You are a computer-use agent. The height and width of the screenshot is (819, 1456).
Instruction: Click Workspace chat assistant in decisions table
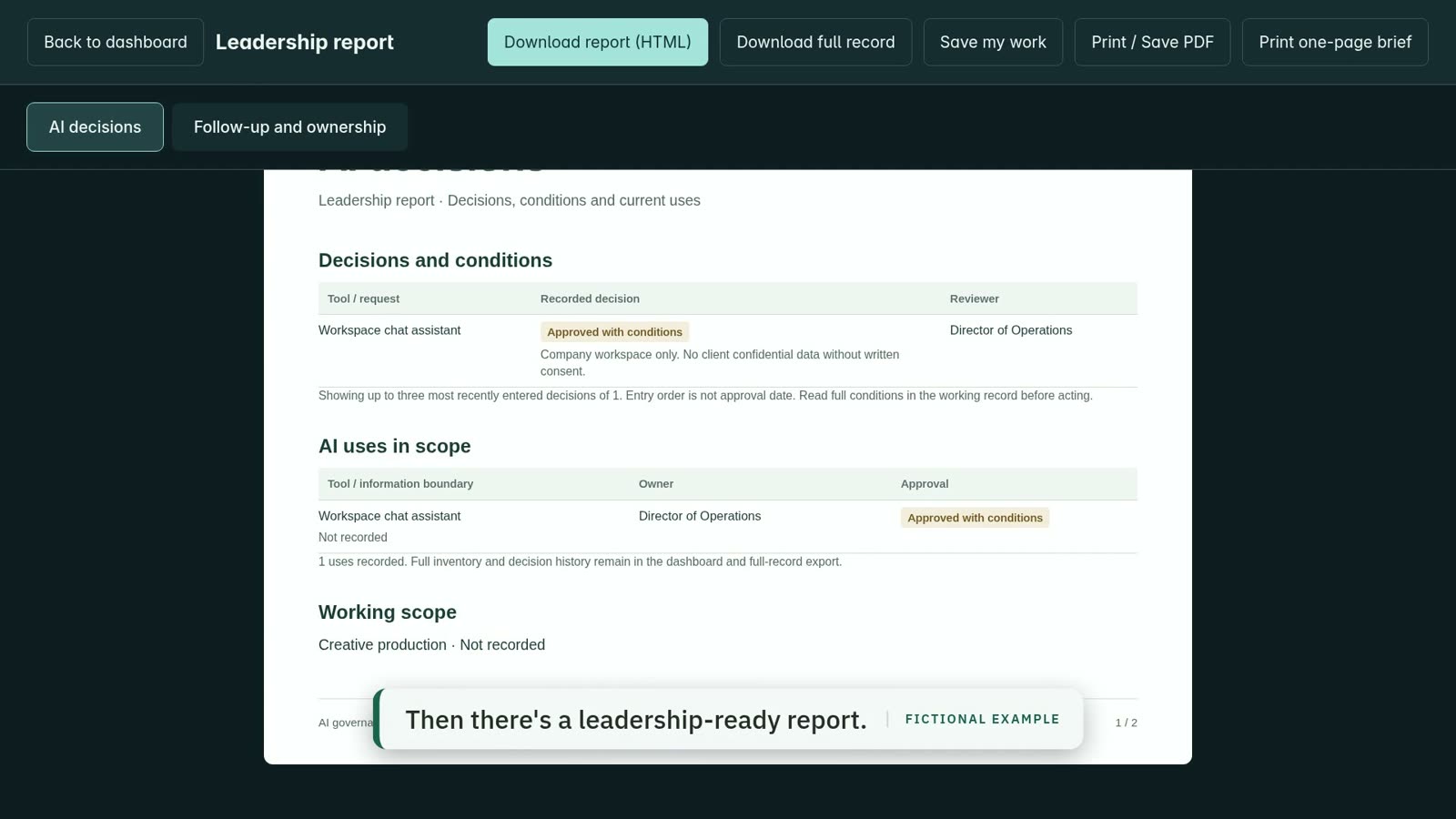click(x=389, y=330)
